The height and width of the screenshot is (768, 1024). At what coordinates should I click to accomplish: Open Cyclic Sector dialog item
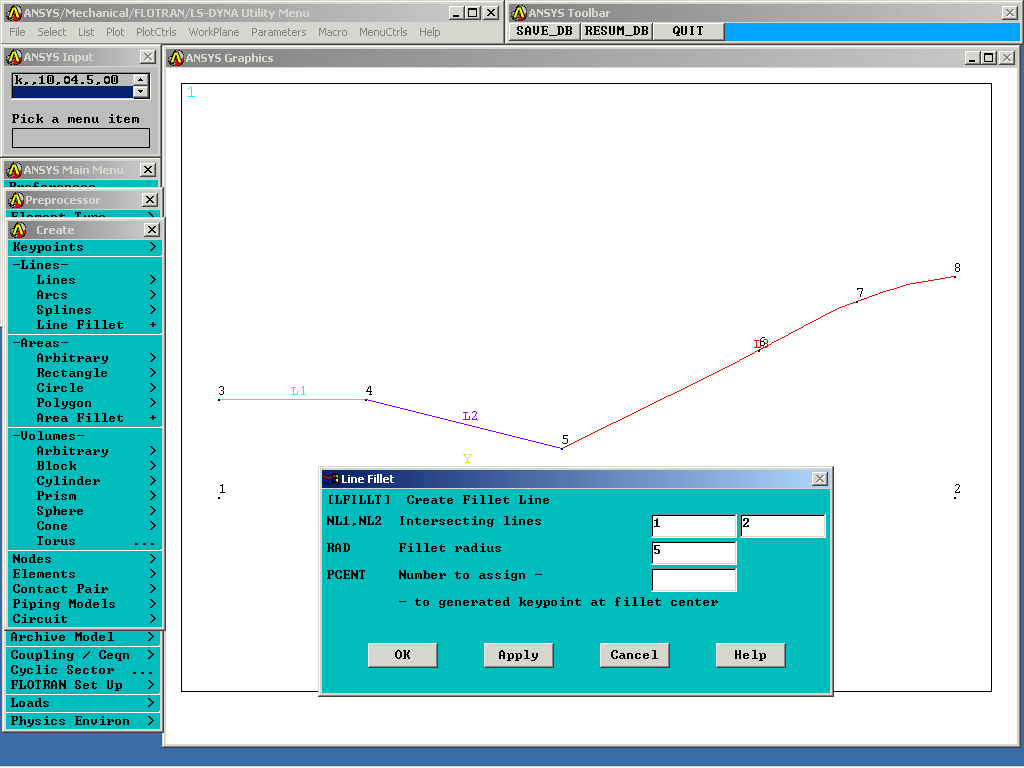click(x=82, y=671)
